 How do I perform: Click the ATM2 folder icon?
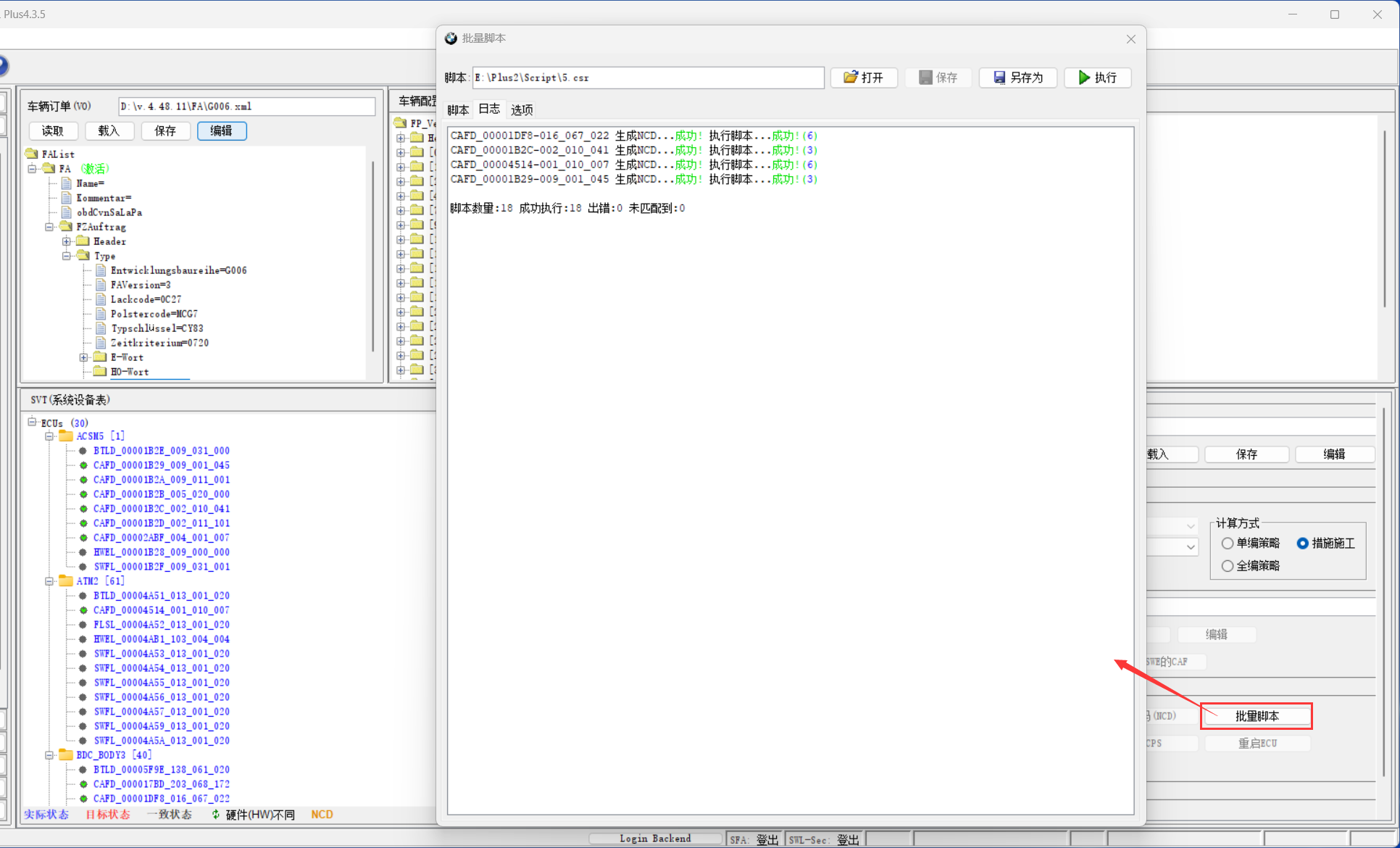point(66,581)
